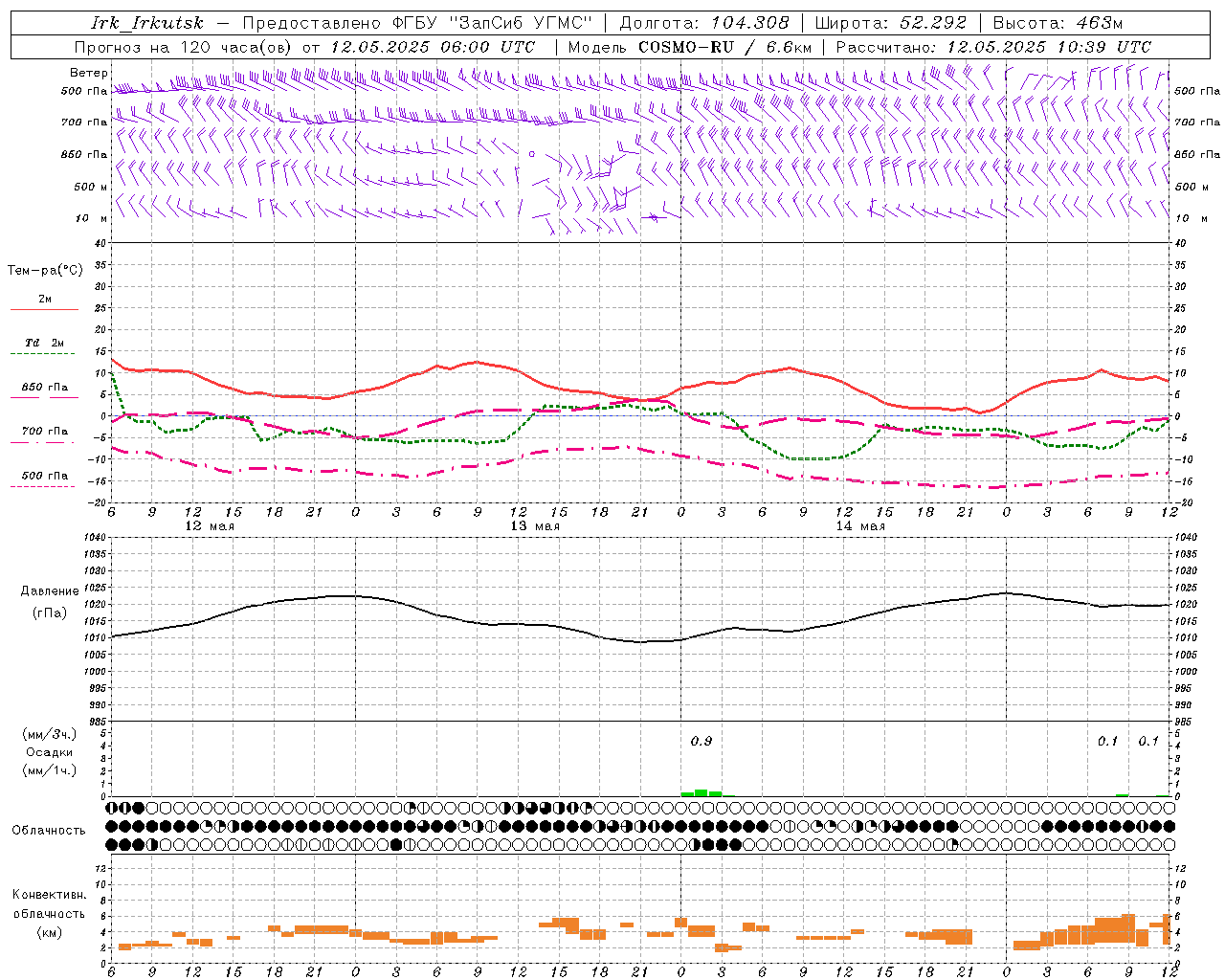The height and width of the screenshot is (980, 1225).
Task: Click the Irk_Irkutsk station title
Action: click(147, 23)
